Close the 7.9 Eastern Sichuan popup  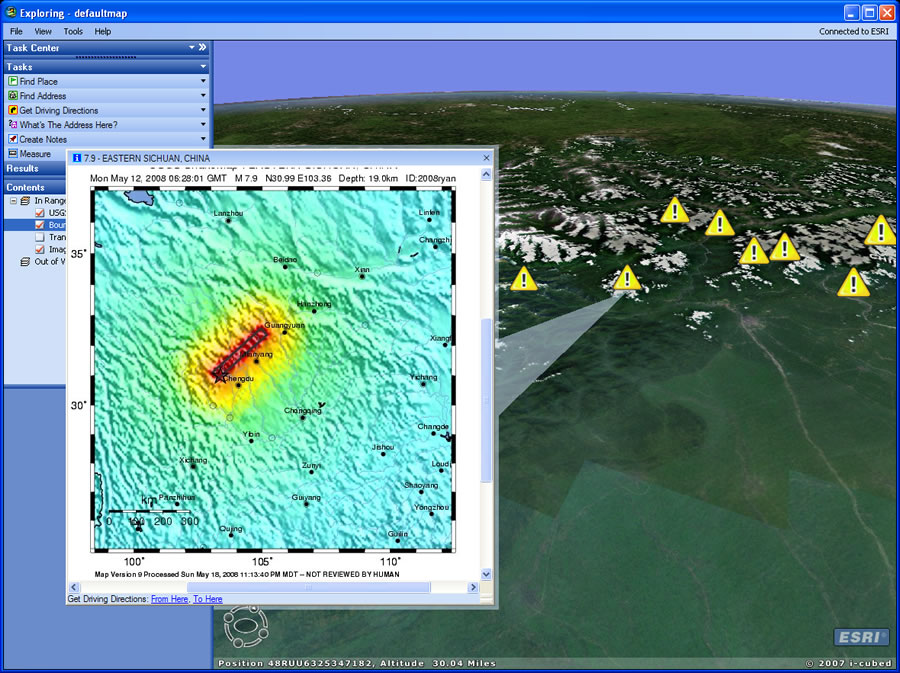[x=486, y=158]
